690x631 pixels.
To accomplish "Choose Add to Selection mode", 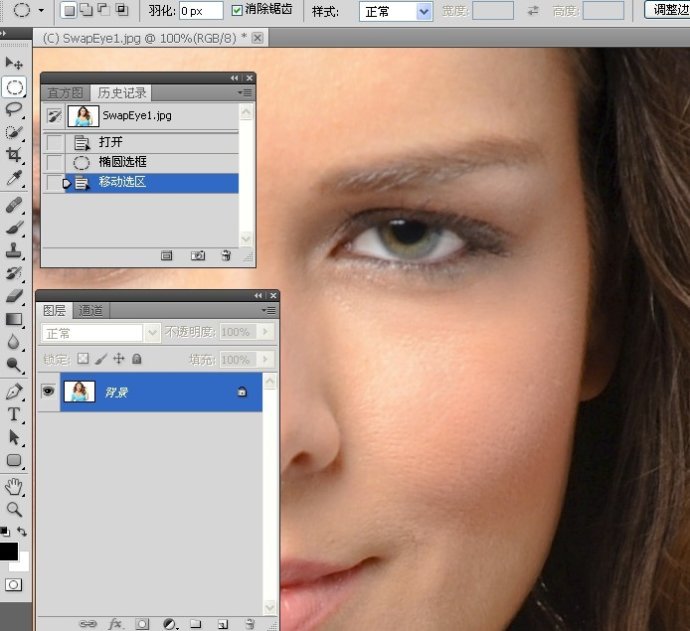I will point(86,11).
